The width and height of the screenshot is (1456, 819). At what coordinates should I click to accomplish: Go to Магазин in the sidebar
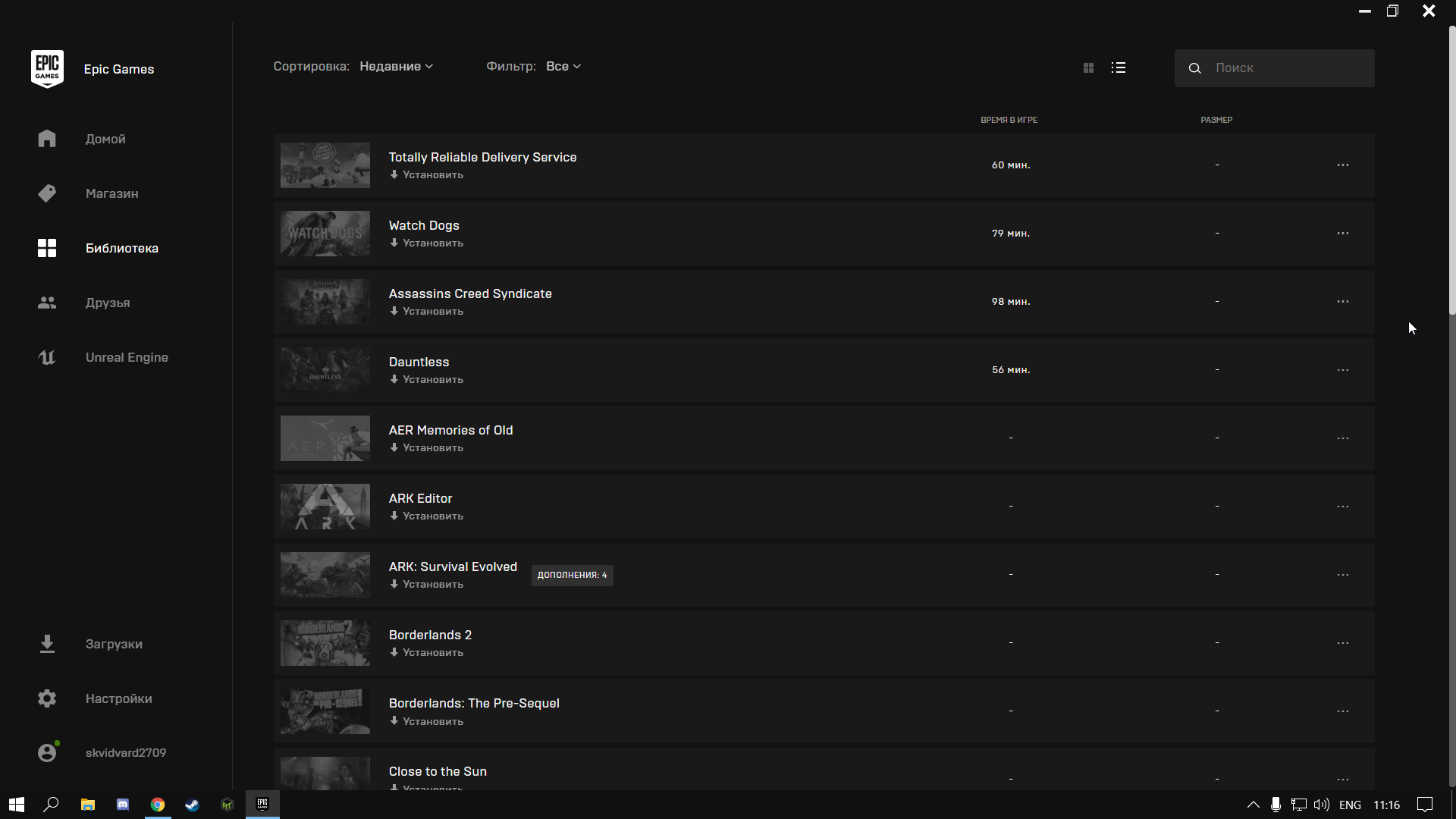pos(112,194)
